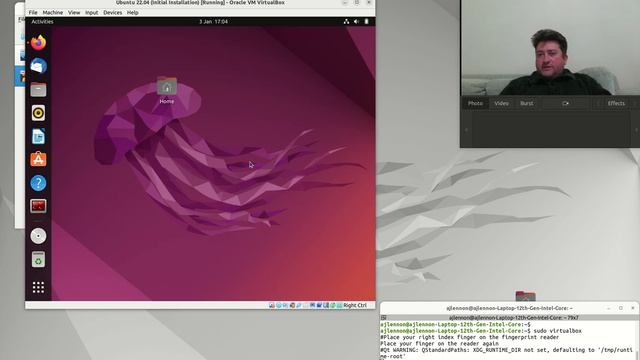The image size is (640, 360).
Task: Open Effects in the webcam app
Action: click(616, 103)
